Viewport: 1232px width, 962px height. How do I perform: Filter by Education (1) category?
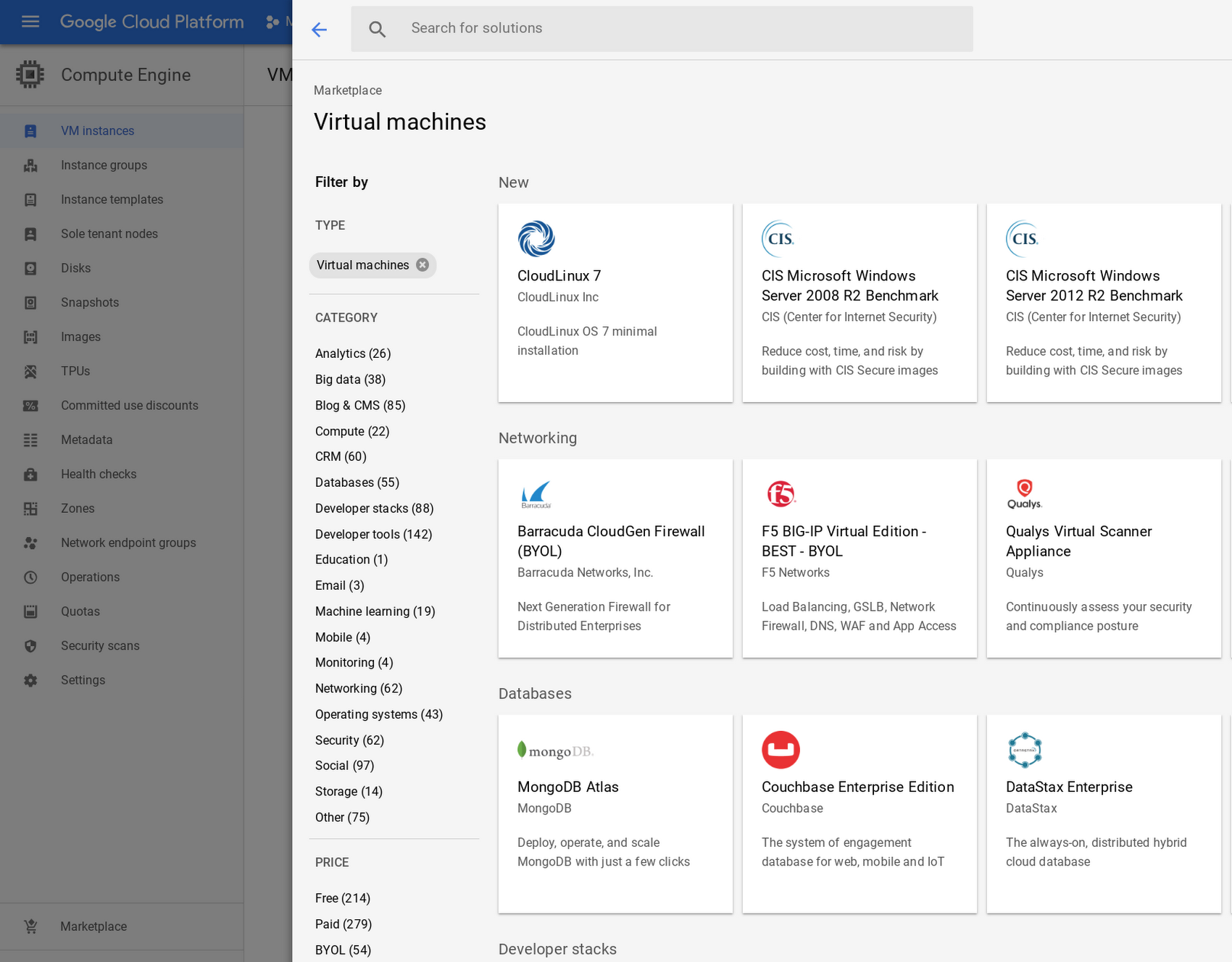(x=351, y=560)
